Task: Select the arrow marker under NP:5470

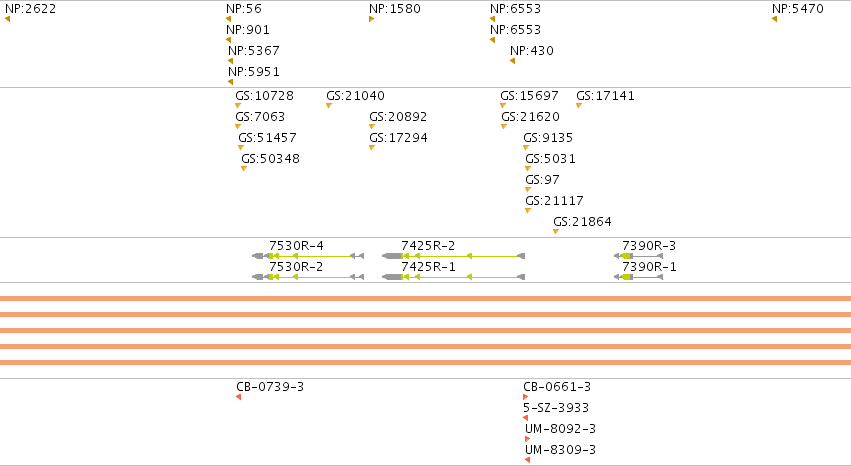Action: pyautogui.click(x=774, y=19)
